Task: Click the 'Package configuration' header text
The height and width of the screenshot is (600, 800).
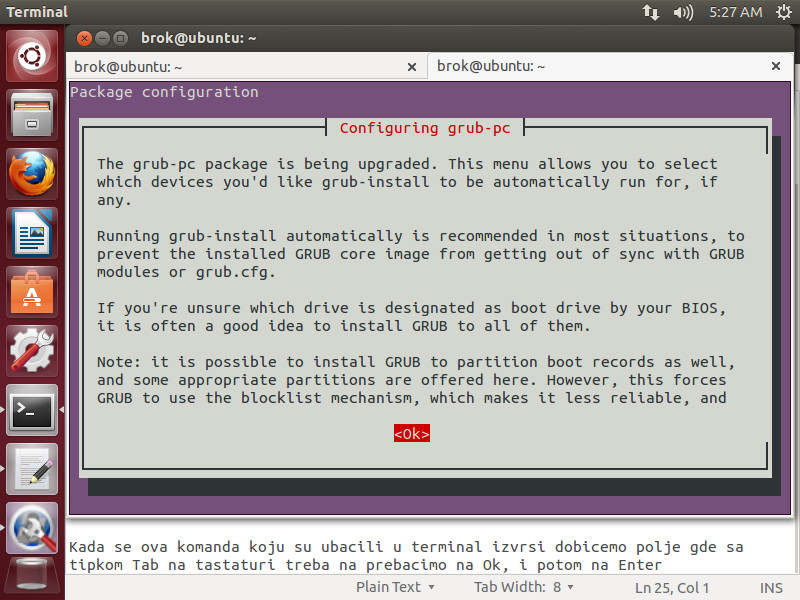Action: [164, 92]
